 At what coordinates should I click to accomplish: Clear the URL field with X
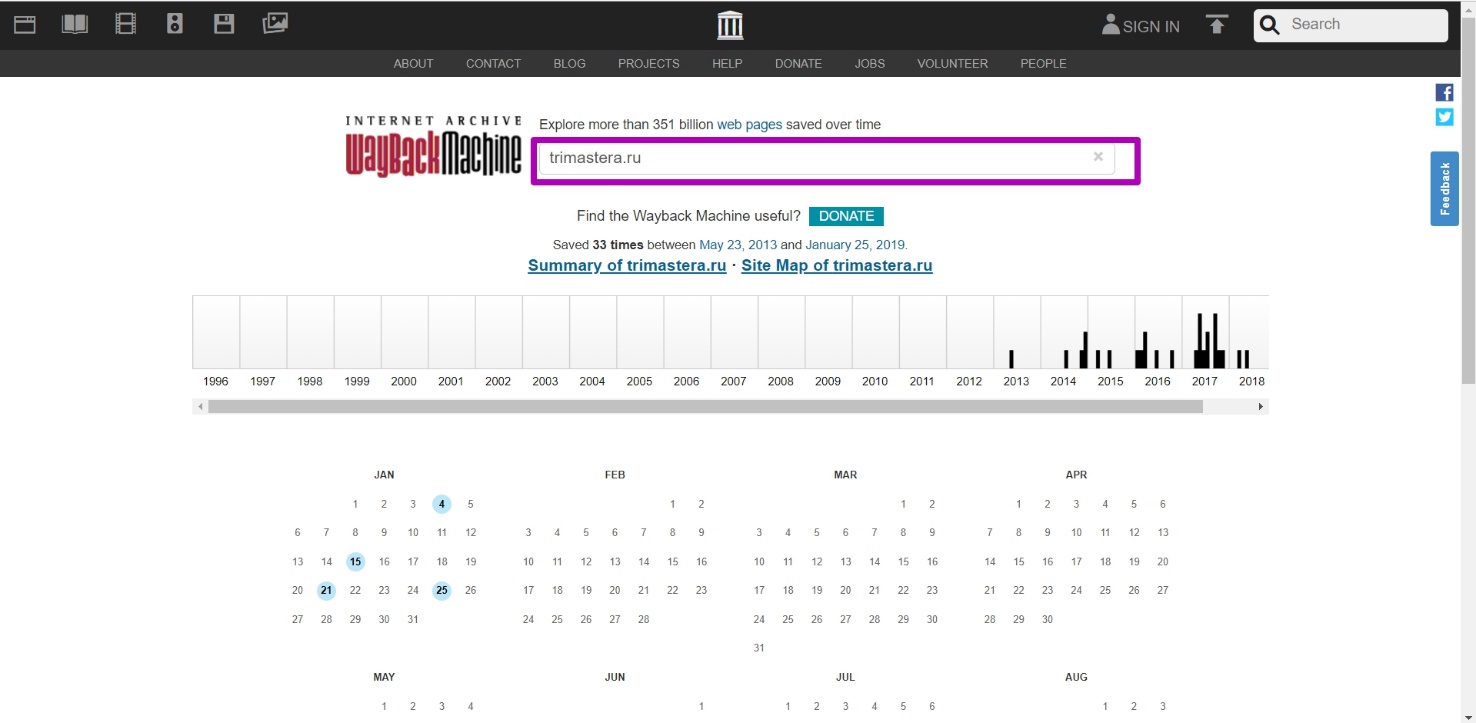[1098, 157]
